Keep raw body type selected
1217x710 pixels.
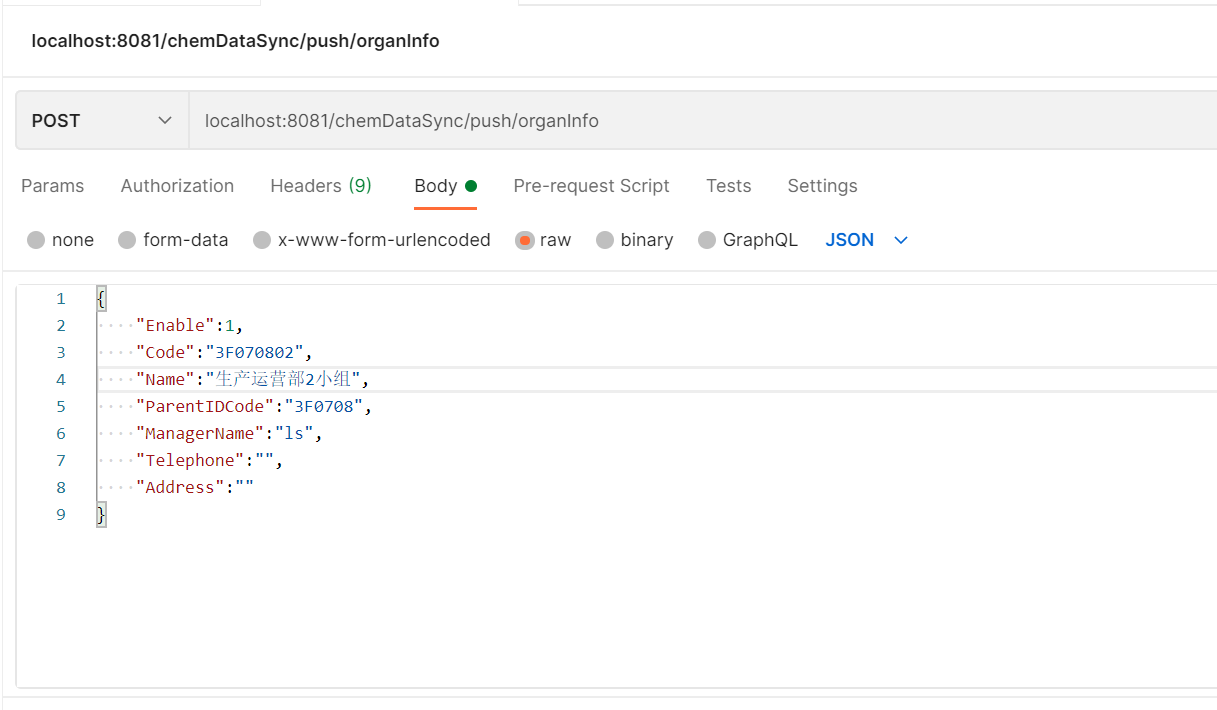tap(543, 239)
